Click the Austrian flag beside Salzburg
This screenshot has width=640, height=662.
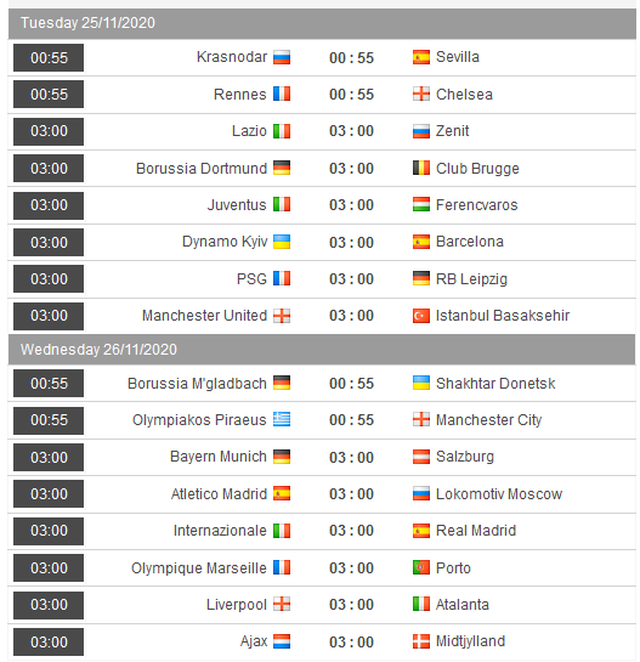pos(422,457)
